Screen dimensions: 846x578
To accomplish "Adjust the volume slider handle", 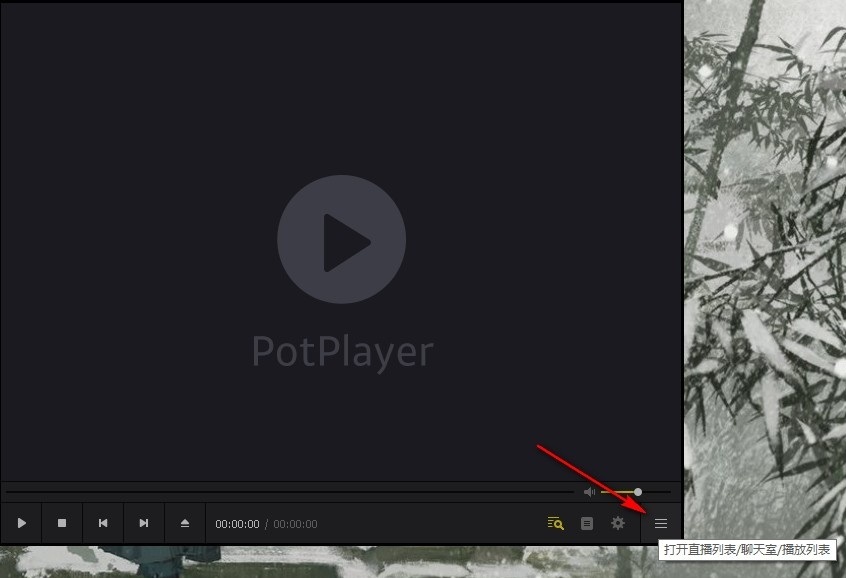I will click(638, 492).
